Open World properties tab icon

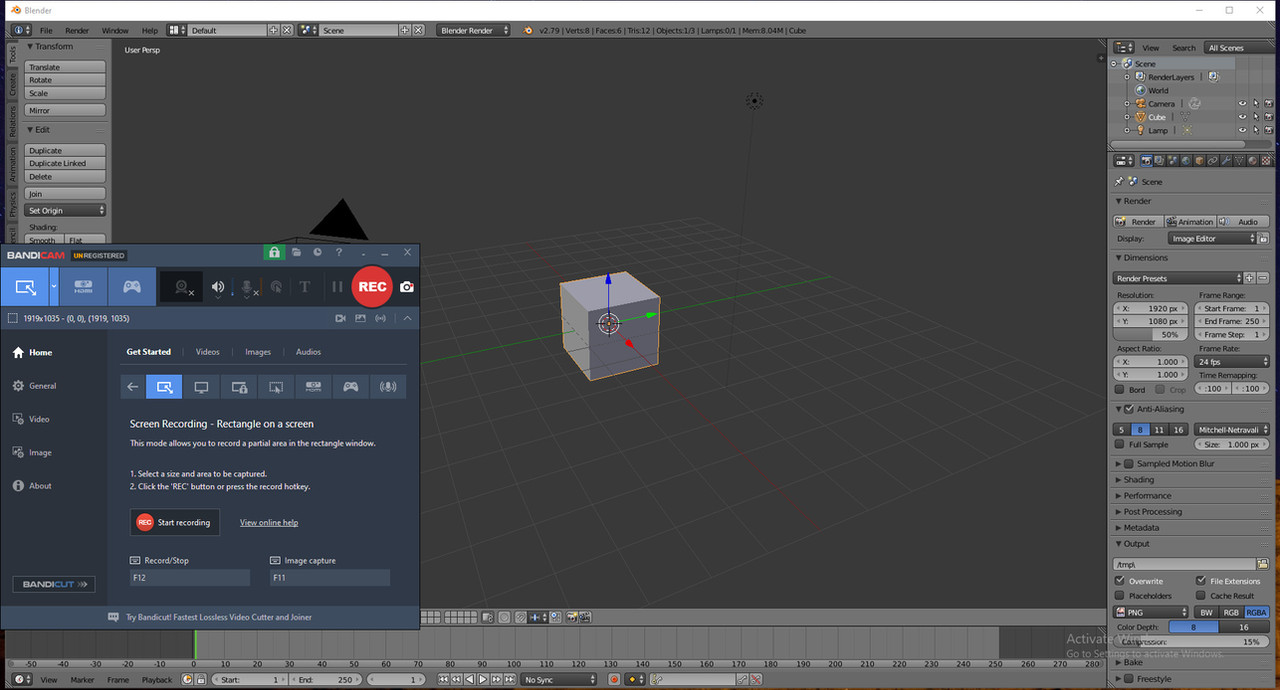[x=1186, y=160]
